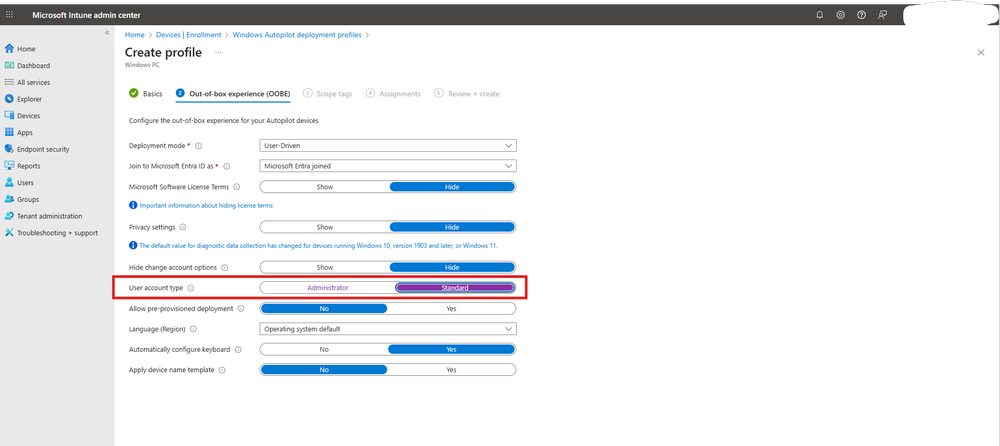Collapse the left navigation menu chevron
The image size is (1000, 446).
coord(107,33)
